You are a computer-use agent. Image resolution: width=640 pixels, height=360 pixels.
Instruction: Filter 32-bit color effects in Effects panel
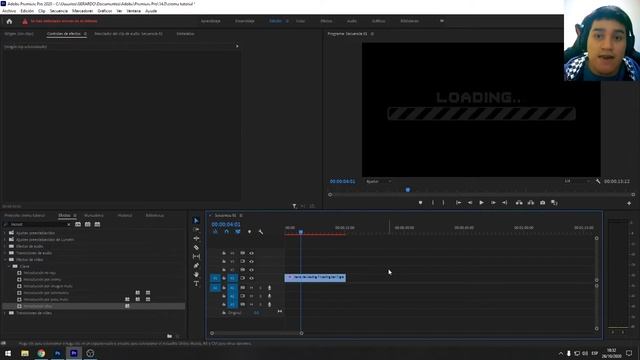tap(87, 224)
